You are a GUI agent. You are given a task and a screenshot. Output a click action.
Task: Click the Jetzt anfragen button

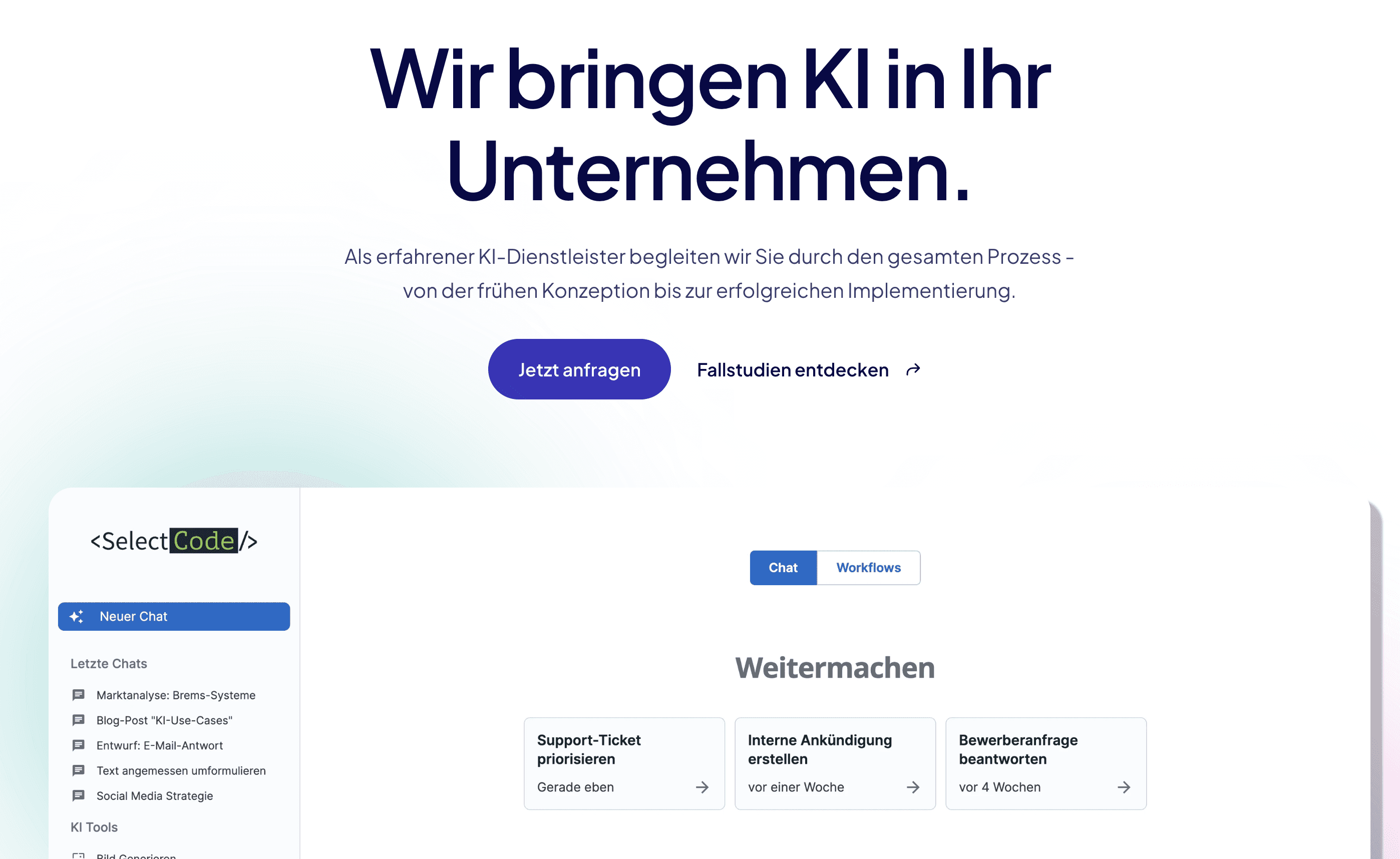[578, 369]
